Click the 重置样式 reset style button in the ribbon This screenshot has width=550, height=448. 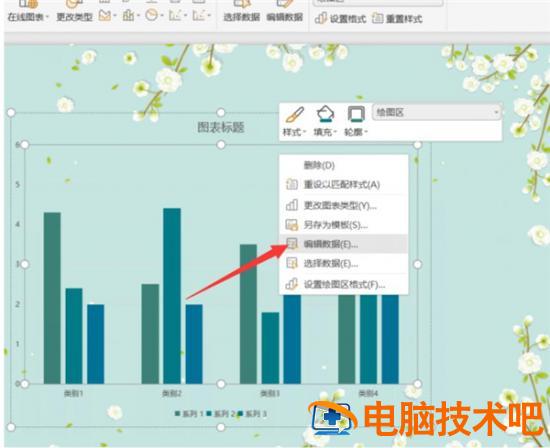tap(397, 18)
